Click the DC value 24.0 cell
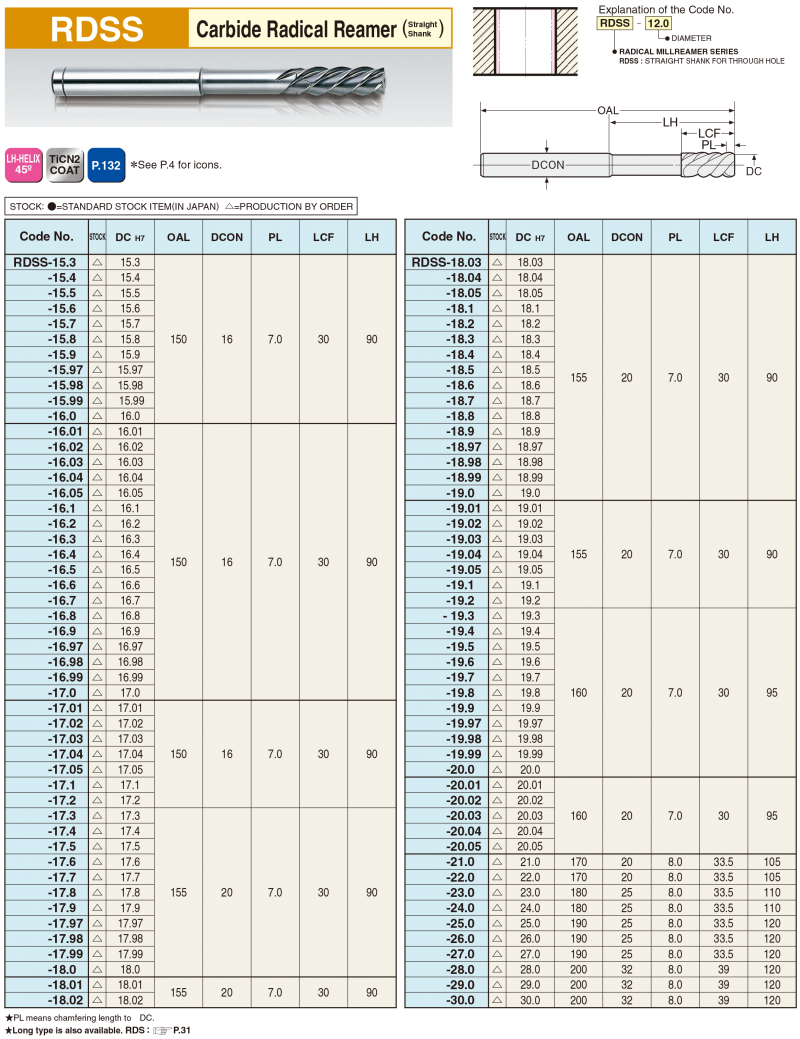The width and height of the screenshot is (800, 1039). click(530, 908)
